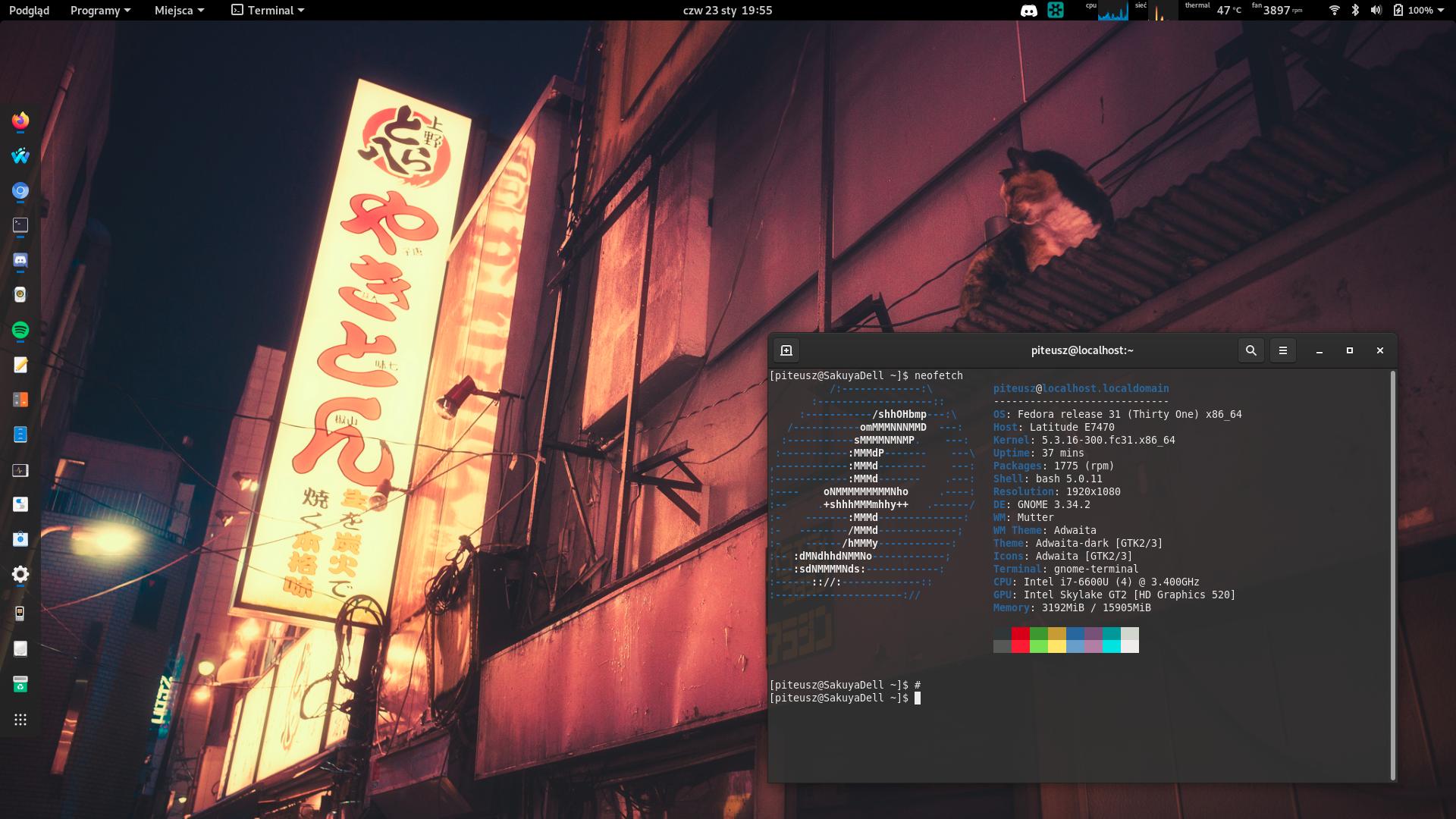Expand the Programy menu
The width and height of the screenshot is (1456, 819).
tap(100, 10)
